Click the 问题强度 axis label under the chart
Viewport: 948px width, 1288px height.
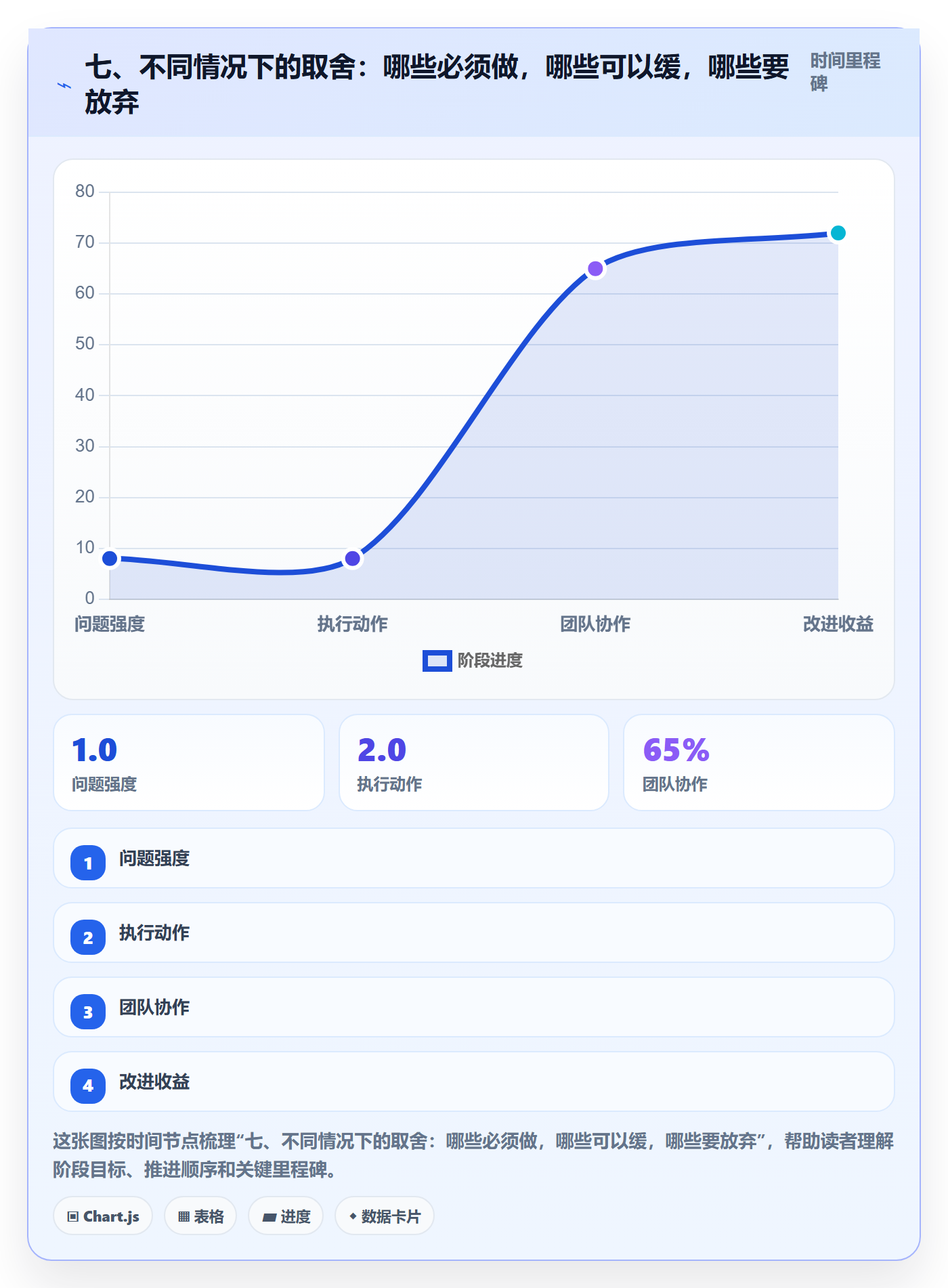click(110, 624)
